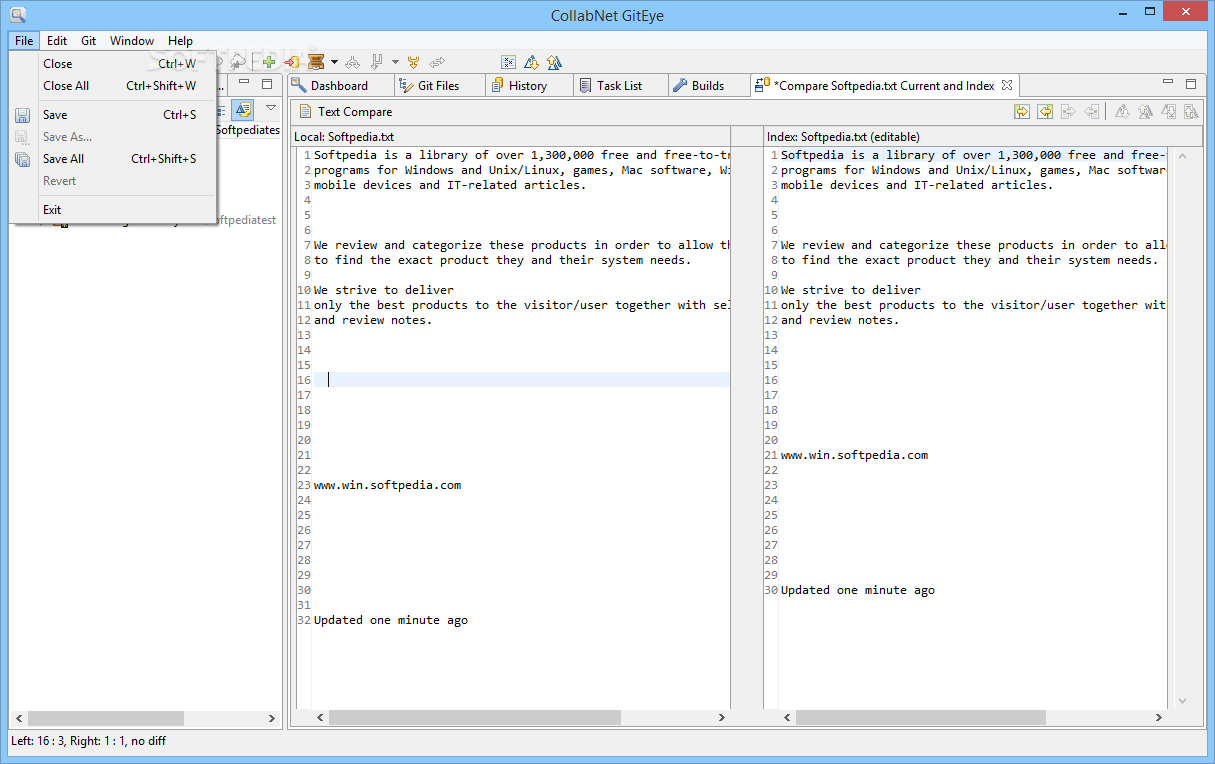
Task: Click the Index pane vertical scroll up arrow
Action: coord(1183,156)
